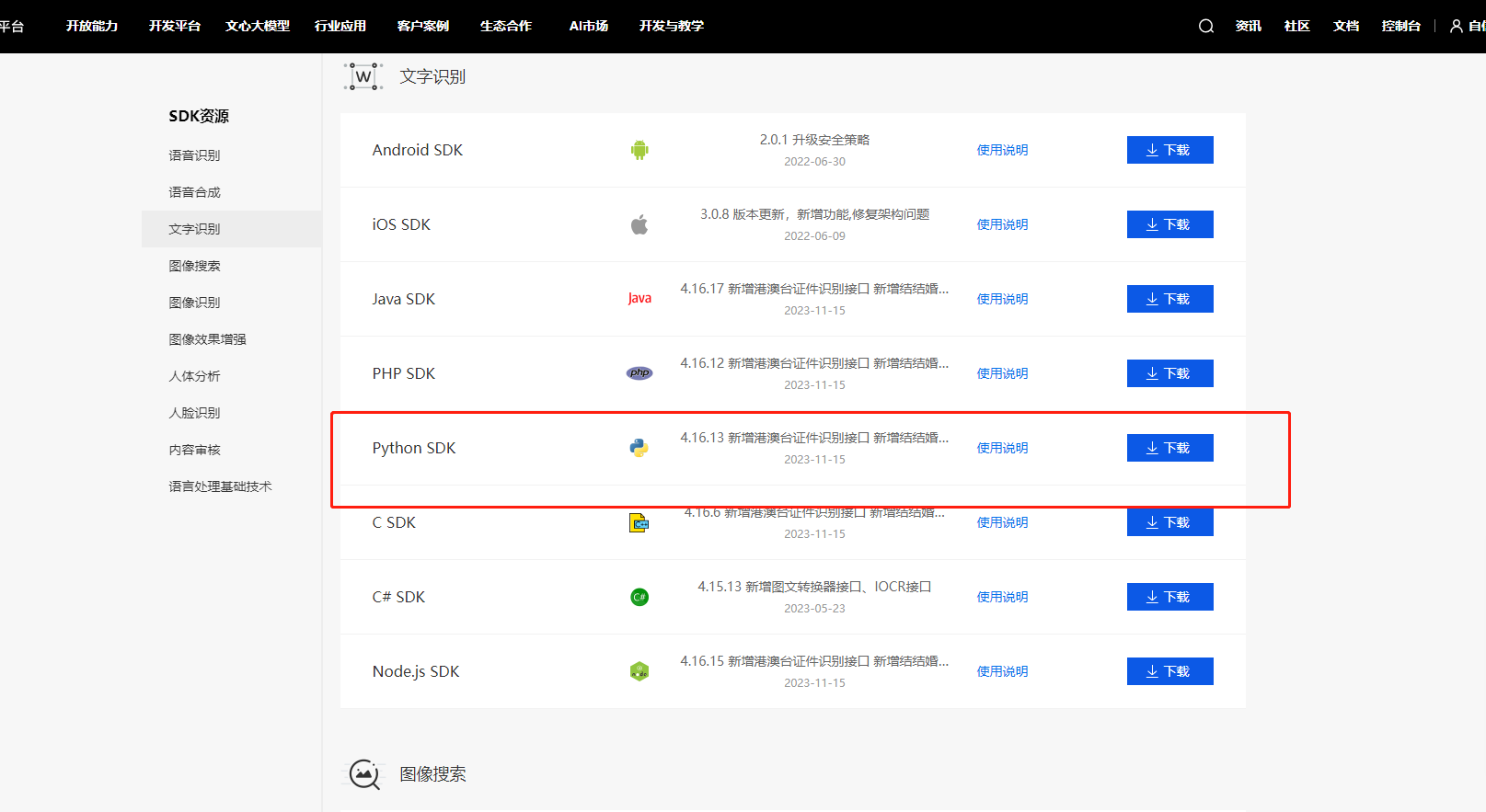1486x812 pixels.
Task: Download the C SDK
Action: pyautogui.click(x=1169, y=522)
